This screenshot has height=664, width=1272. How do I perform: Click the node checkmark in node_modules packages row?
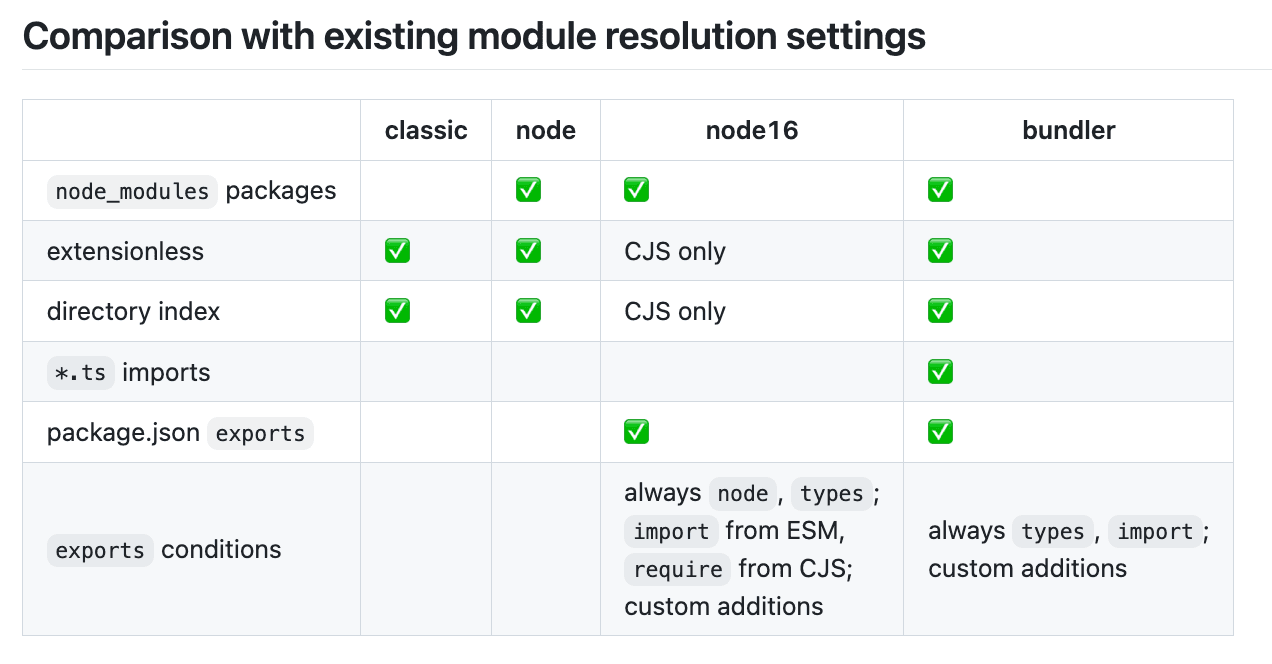click(528, 190)
